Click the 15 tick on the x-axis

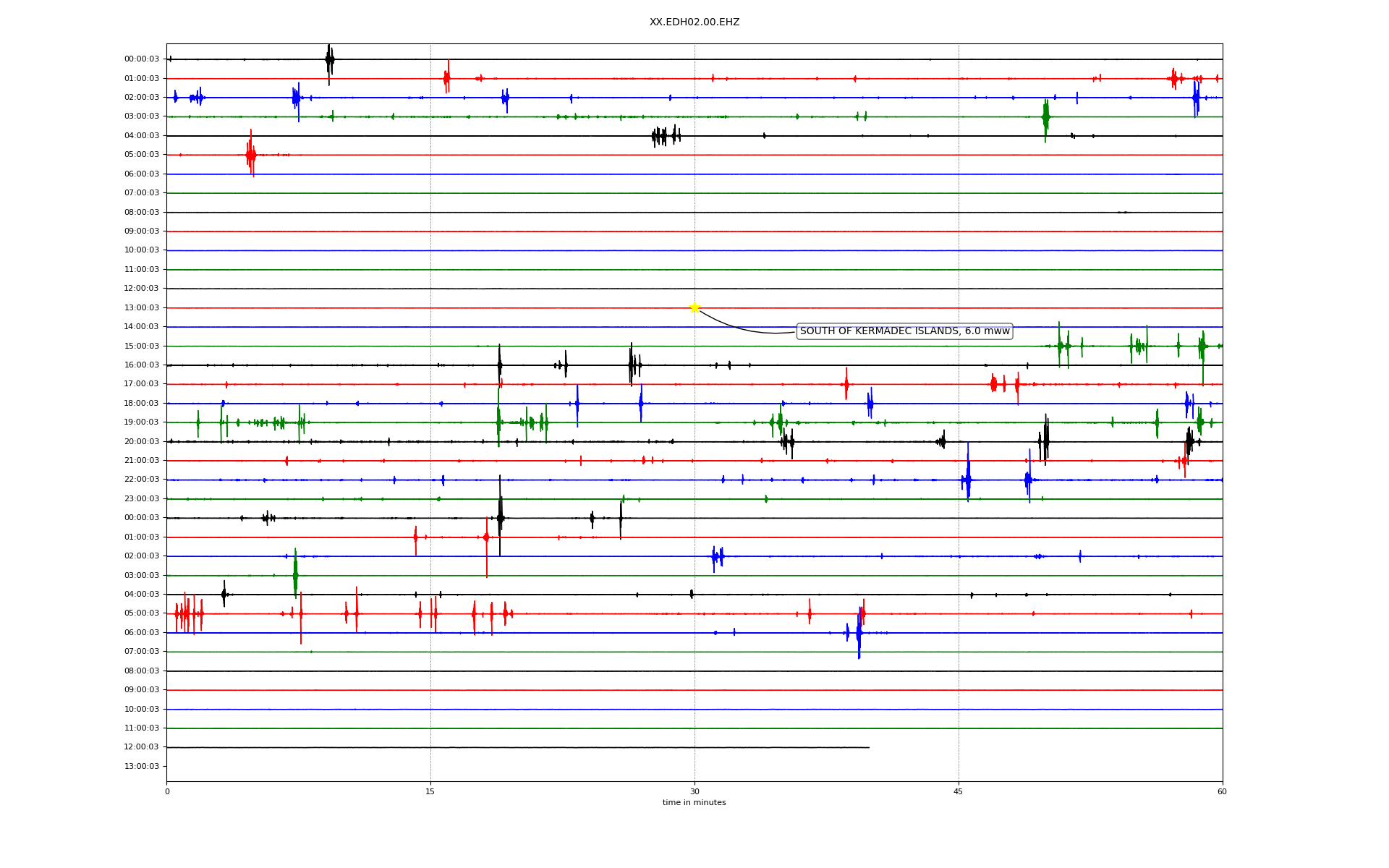[430, 791]
